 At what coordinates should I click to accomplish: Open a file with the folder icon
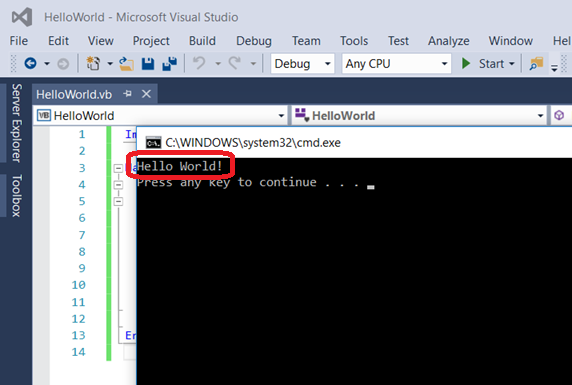click(x=126, y=64)
